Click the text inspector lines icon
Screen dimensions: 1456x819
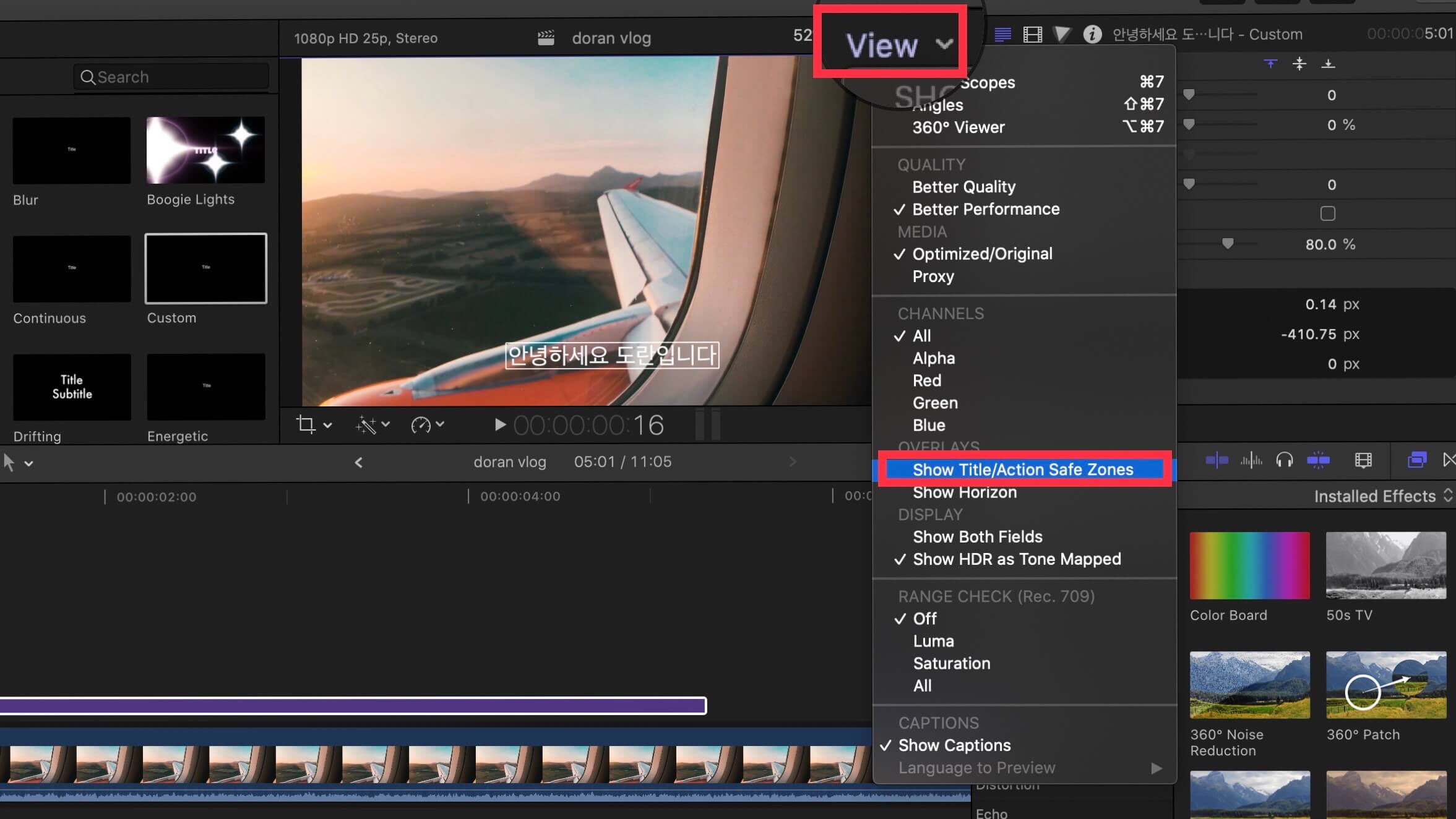point(1002,34)
